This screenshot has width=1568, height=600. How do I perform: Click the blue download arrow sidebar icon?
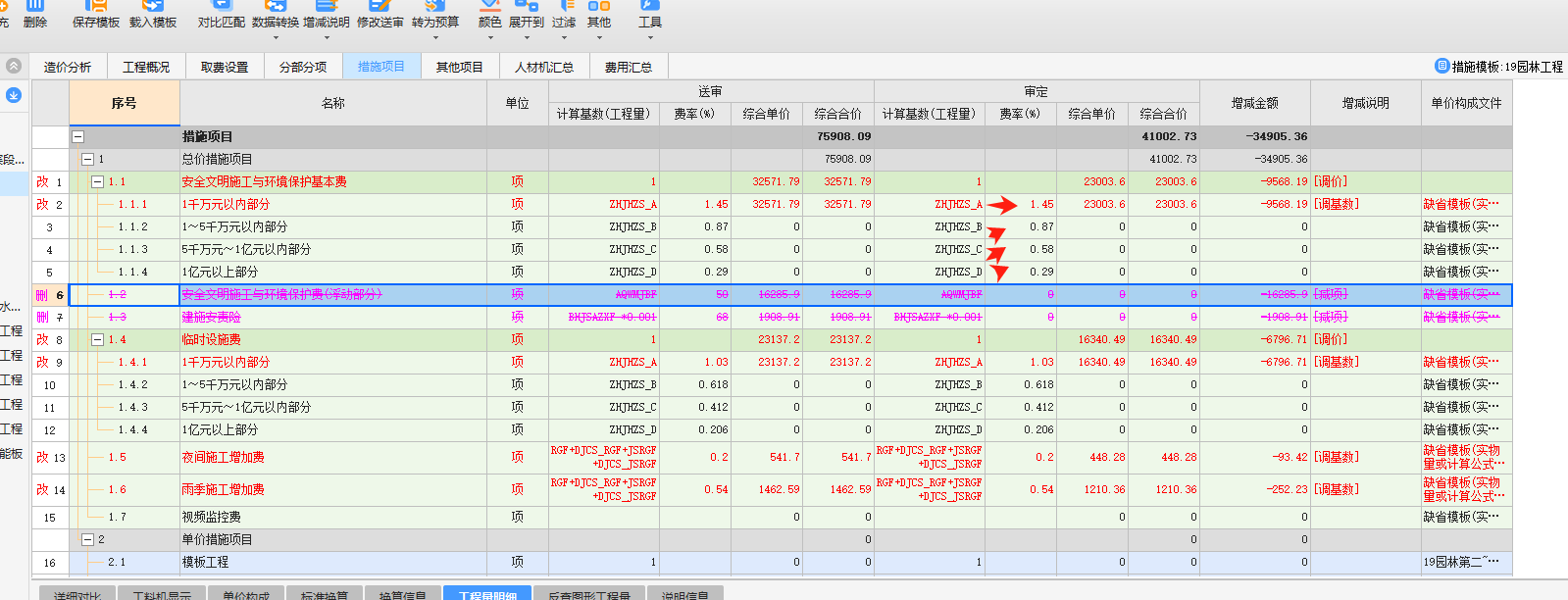14,95
